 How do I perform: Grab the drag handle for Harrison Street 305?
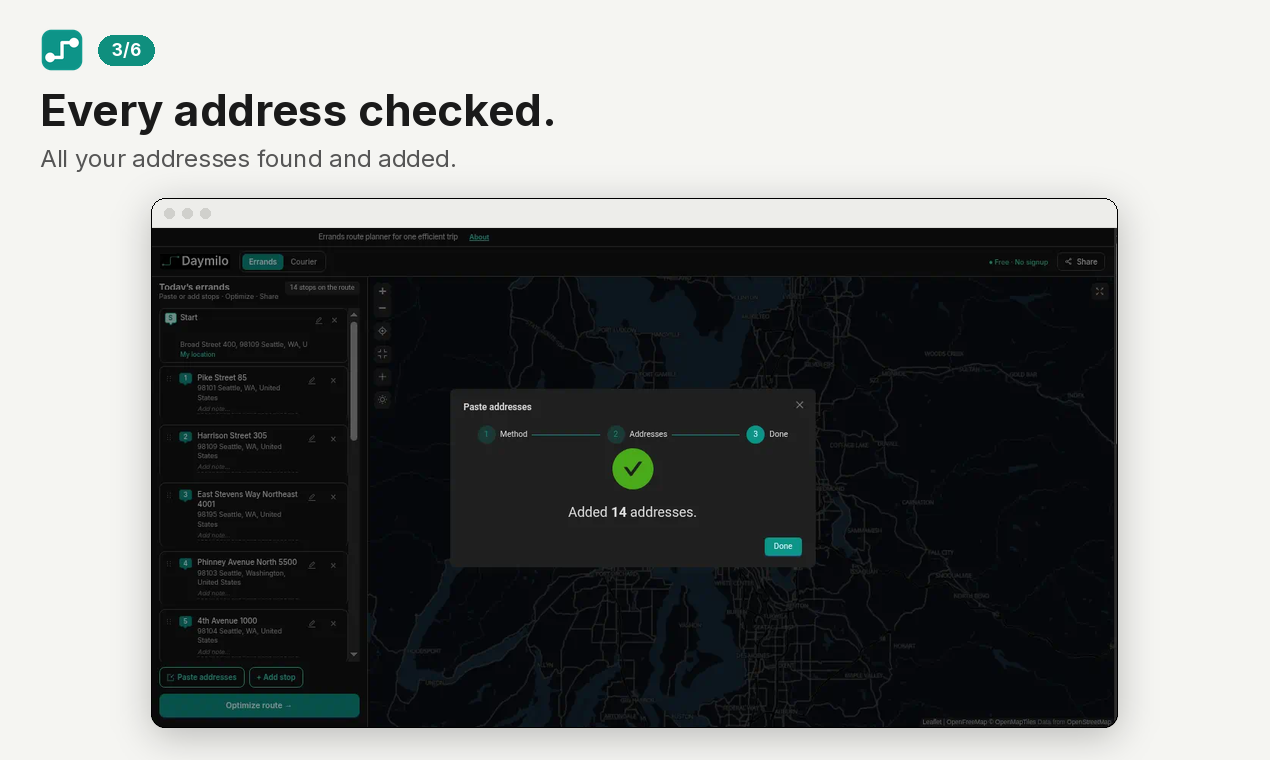[x=169, y=436]
